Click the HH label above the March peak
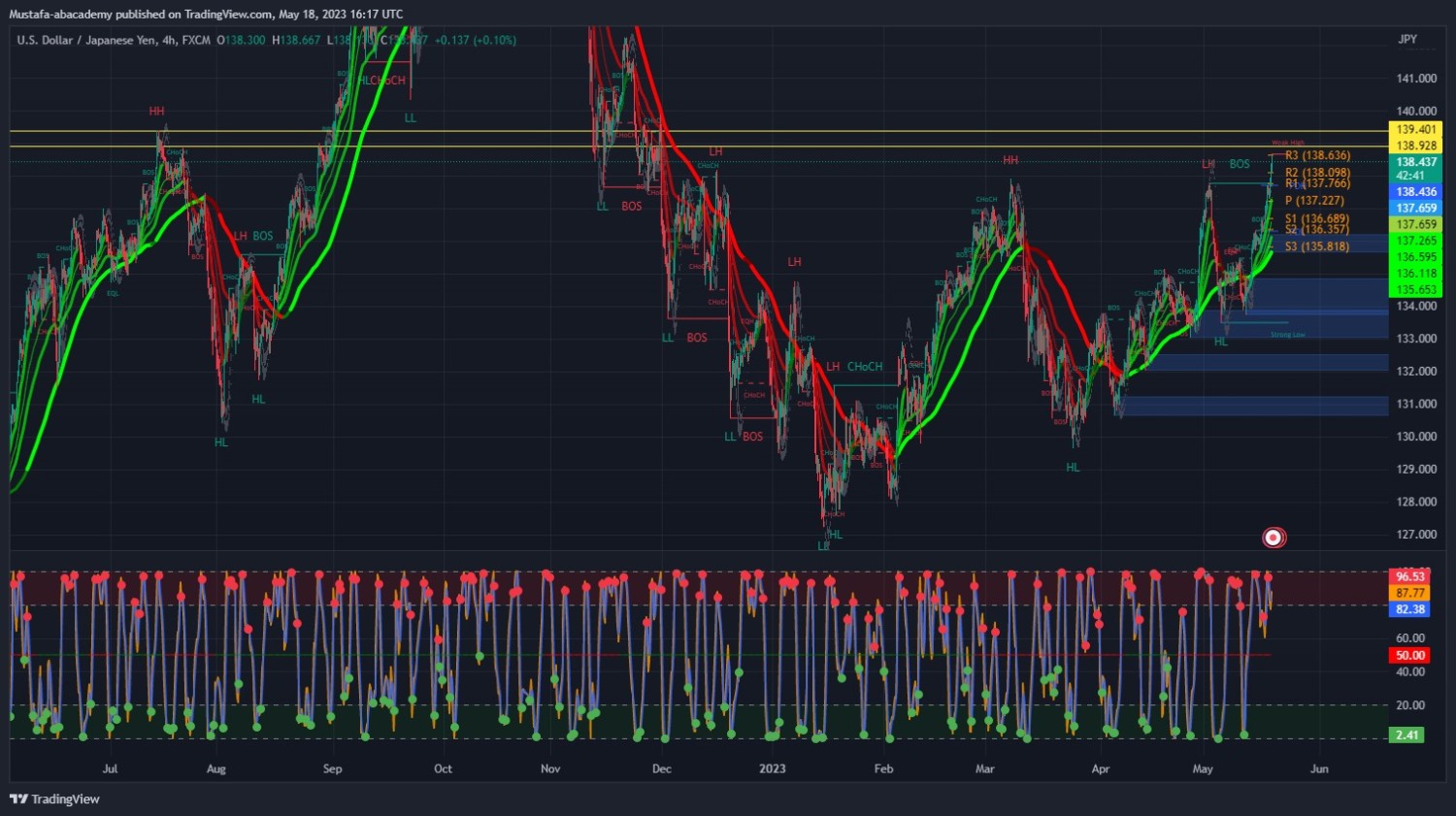1456x816 pixels. [x=1010, y=160]
